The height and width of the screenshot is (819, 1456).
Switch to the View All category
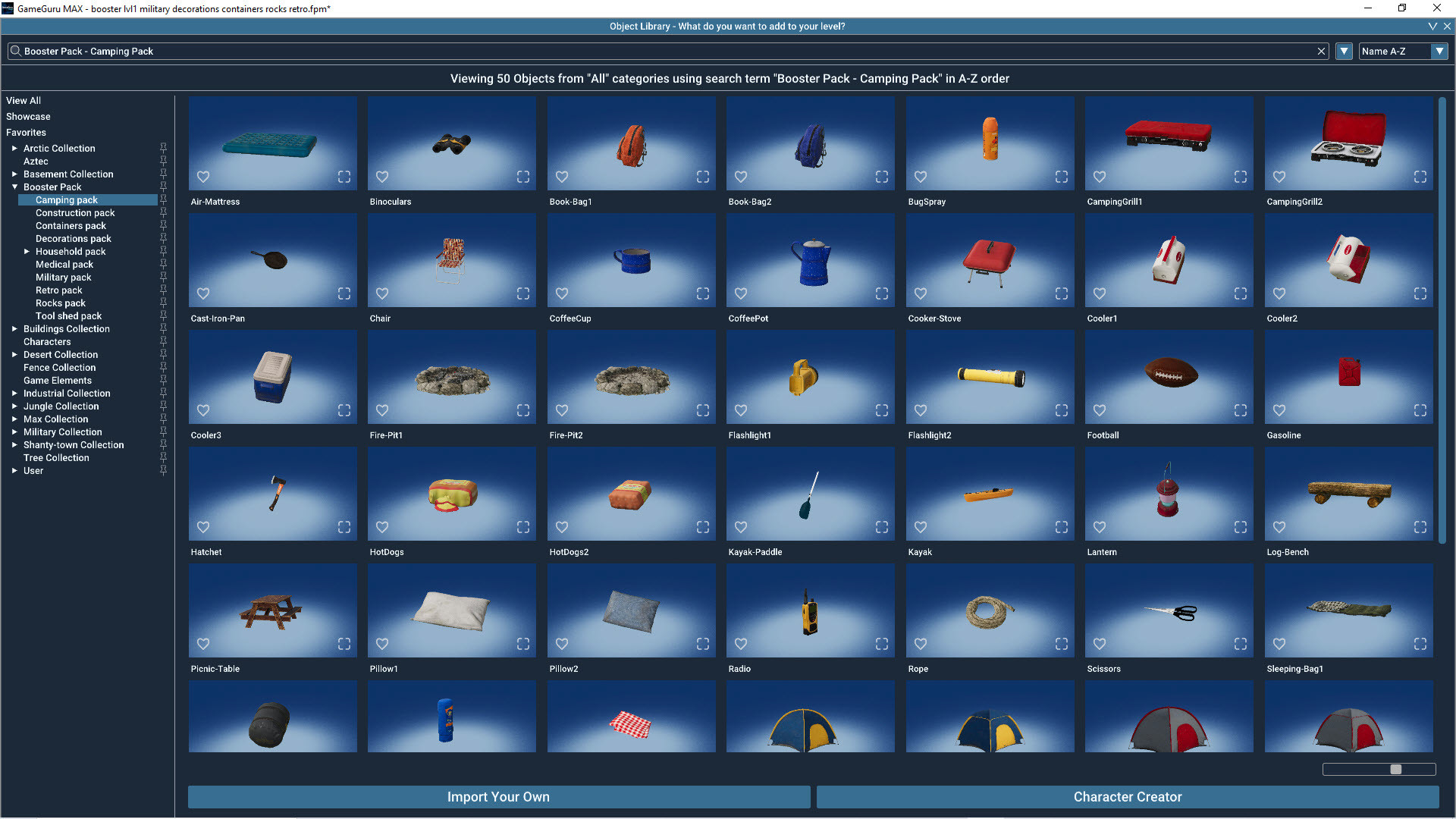click(x=24, y=100)
